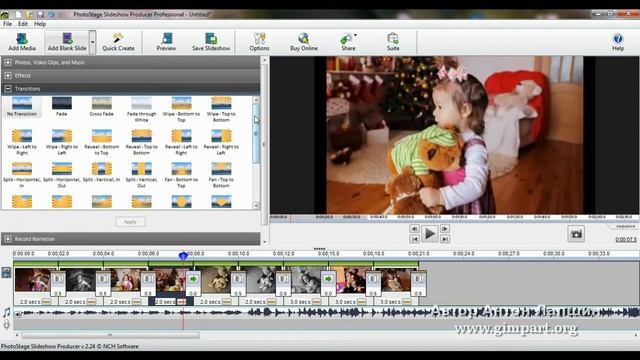Select the black-and-white hat girl slide

[x=81, y=280]
